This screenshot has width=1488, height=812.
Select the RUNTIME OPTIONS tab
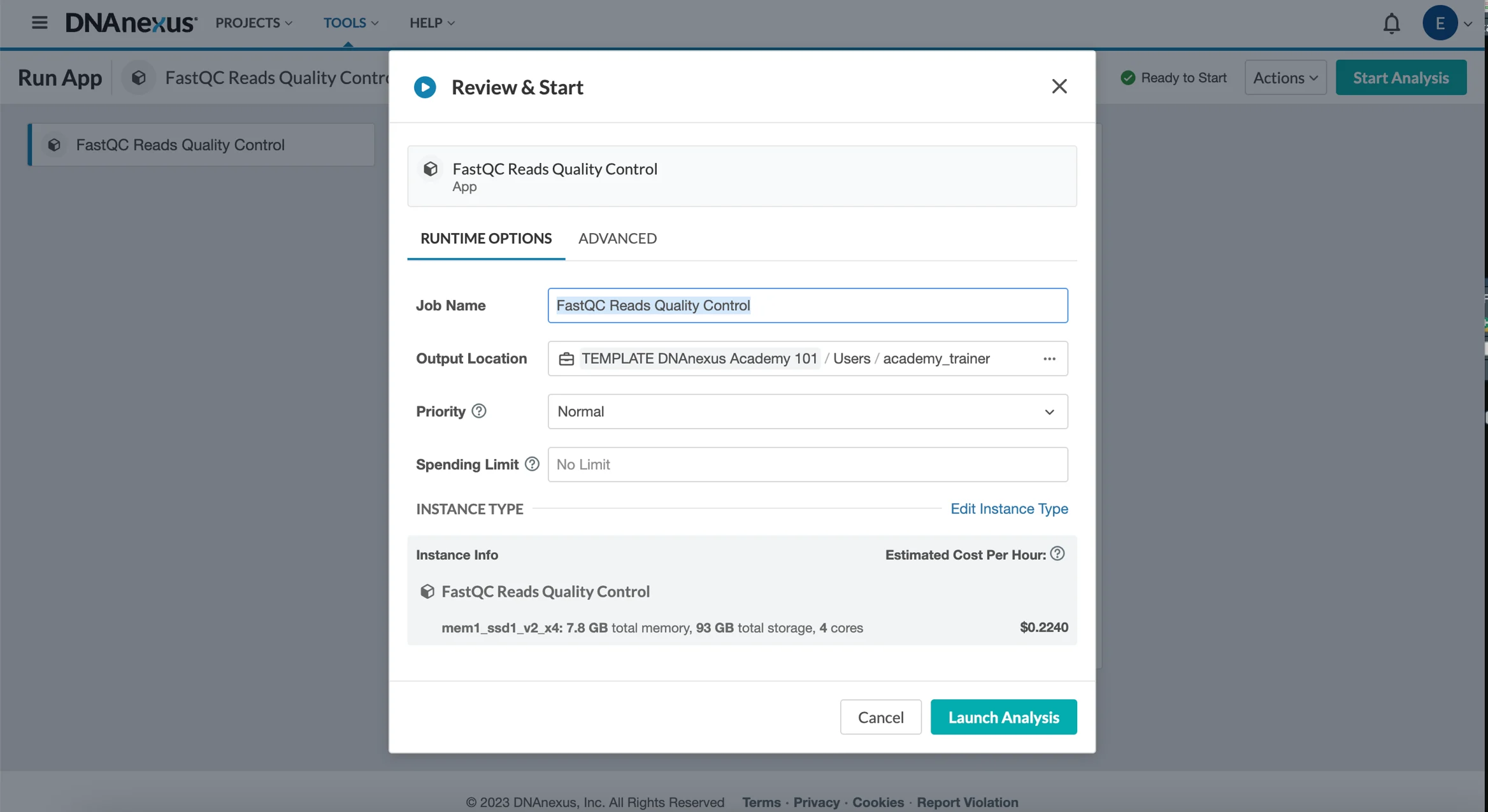[x=485, y=238]
